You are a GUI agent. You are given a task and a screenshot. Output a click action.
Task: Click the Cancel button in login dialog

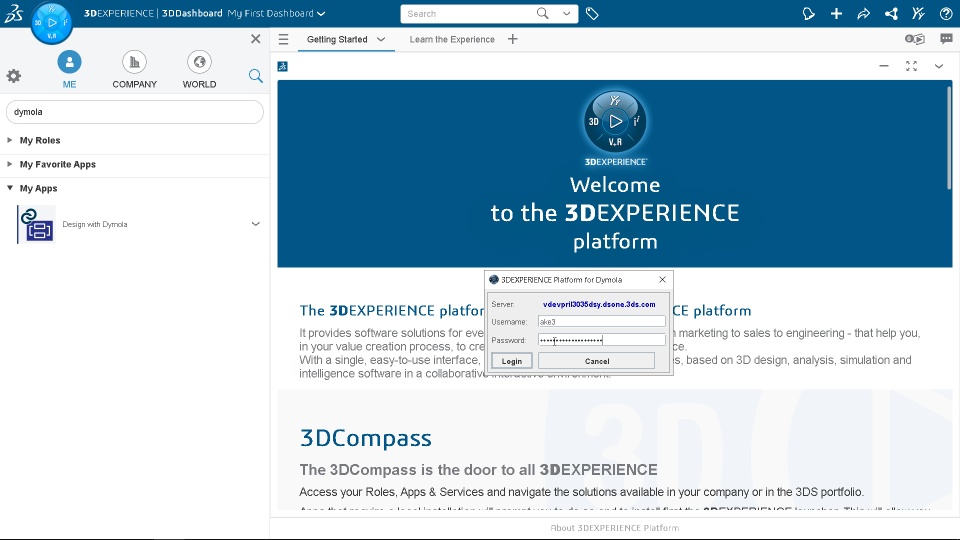point(596,361)
